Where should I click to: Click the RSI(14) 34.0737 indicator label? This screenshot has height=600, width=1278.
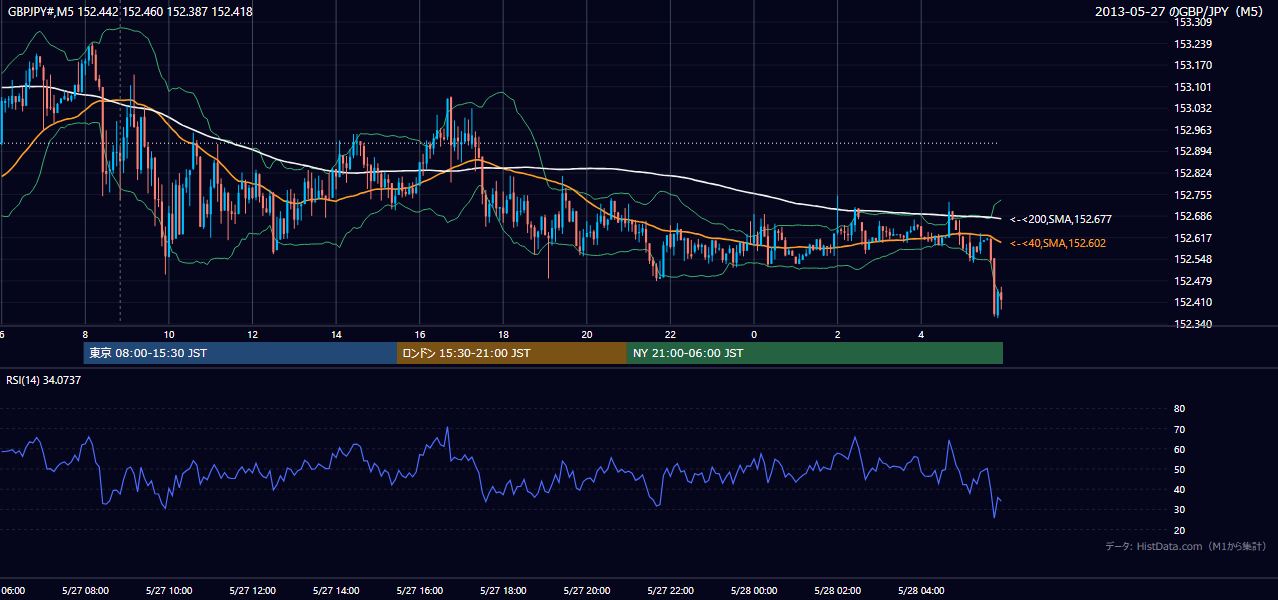(x=44, y=380)
